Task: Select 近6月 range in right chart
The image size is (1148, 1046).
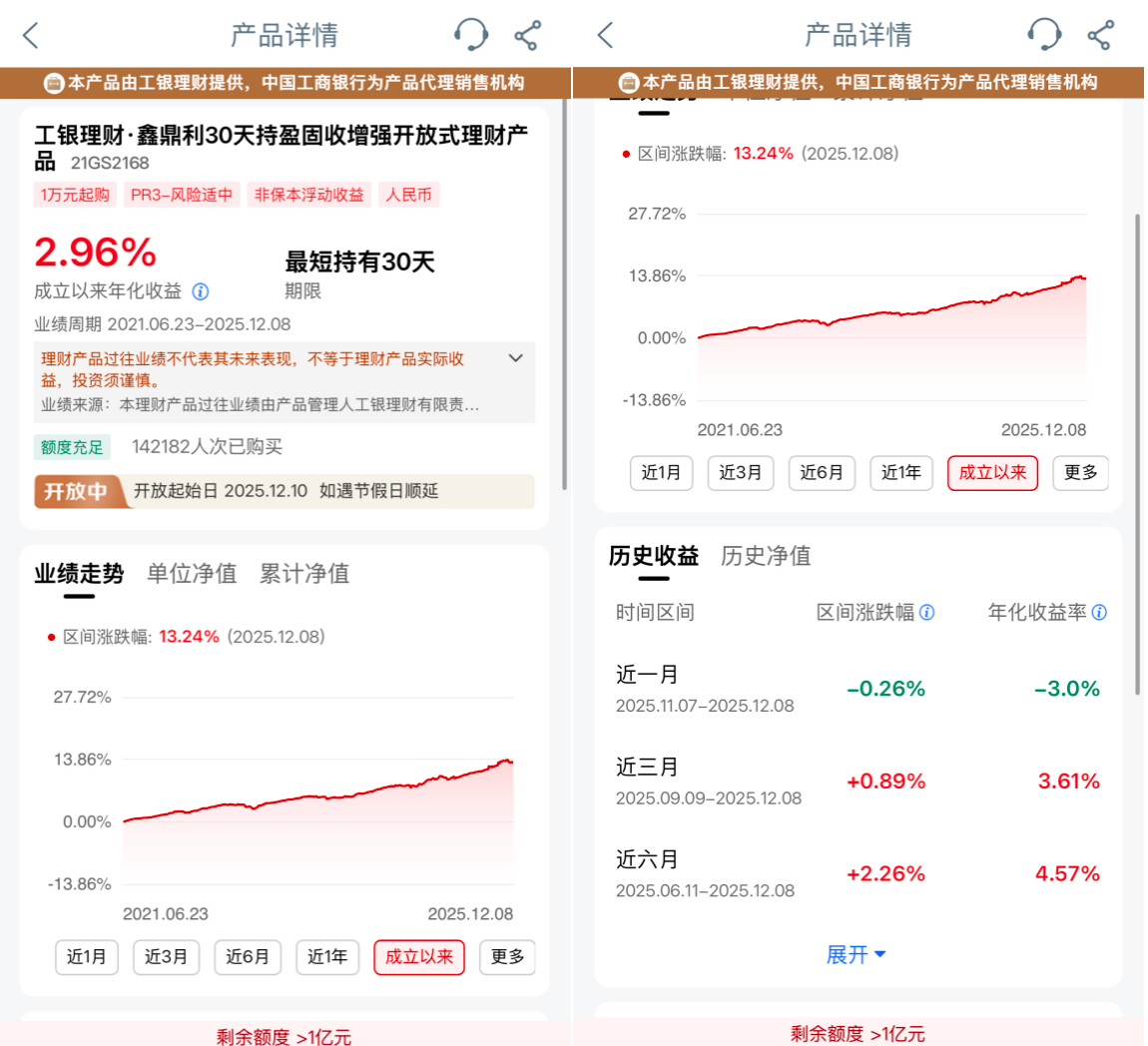Action: pos(822,473)
